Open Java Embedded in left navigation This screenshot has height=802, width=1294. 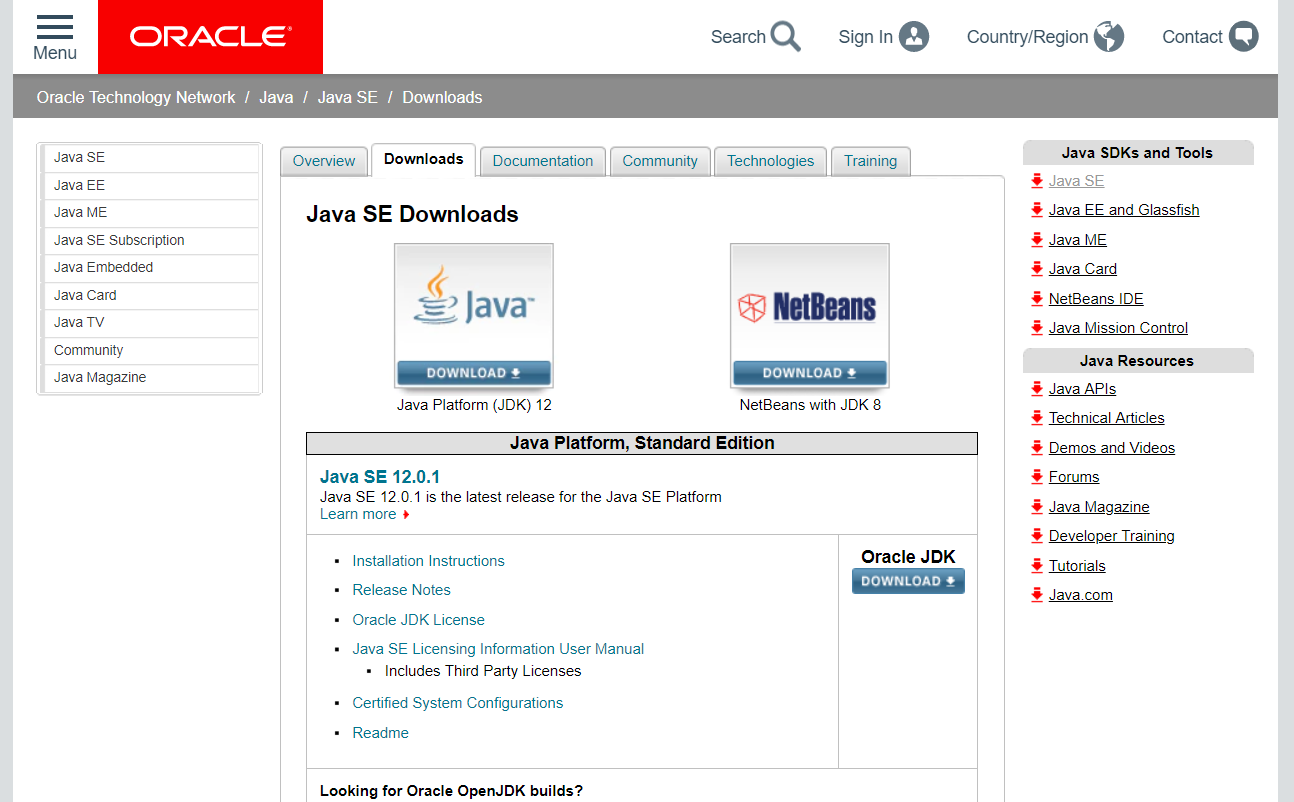click(150, 268)
